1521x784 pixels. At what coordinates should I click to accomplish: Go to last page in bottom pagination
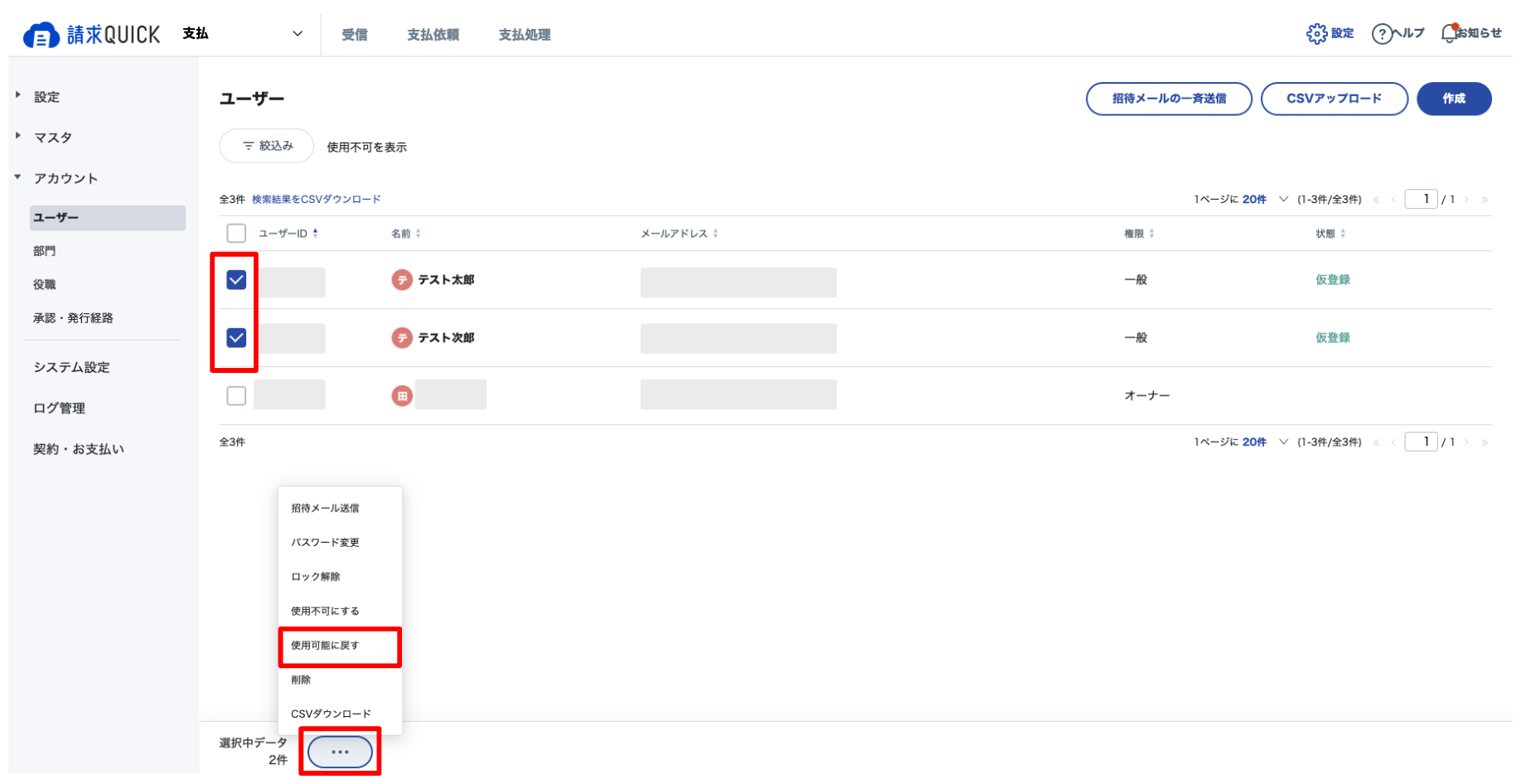(1485, 443)
